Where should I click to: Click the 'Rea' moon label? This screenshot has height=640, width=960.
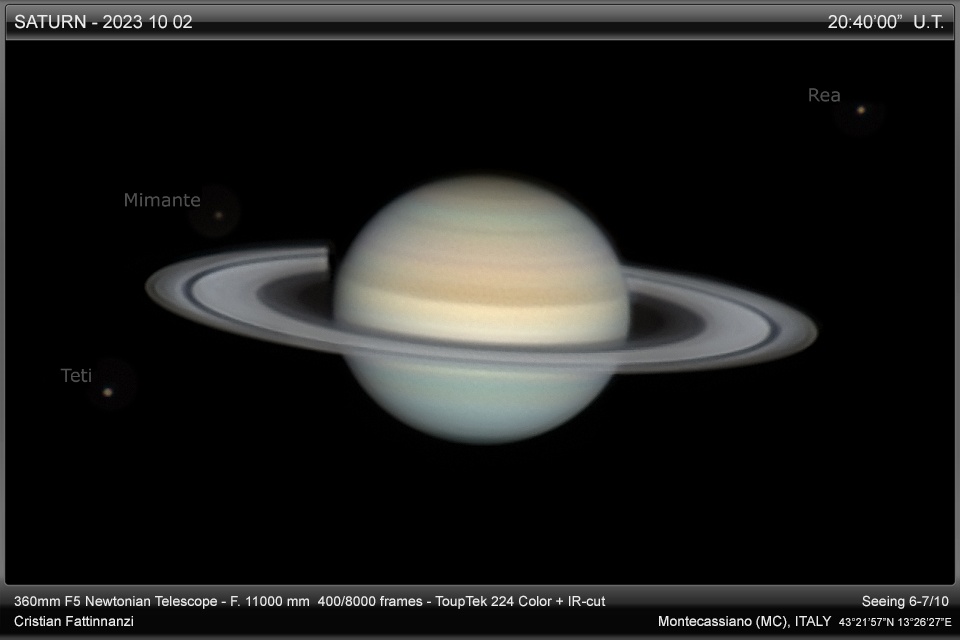click(823, 95)
